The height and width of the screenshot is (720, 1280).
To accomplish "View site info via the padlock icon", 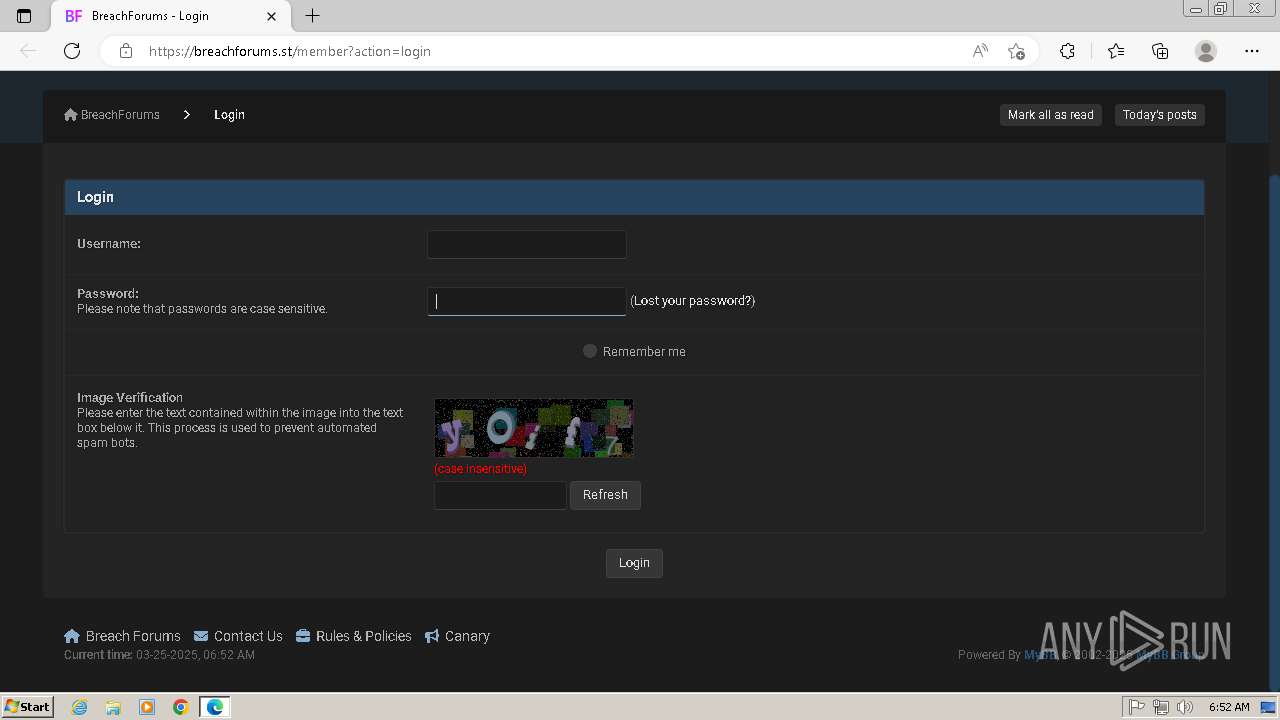I will click(x=126, y=51).
